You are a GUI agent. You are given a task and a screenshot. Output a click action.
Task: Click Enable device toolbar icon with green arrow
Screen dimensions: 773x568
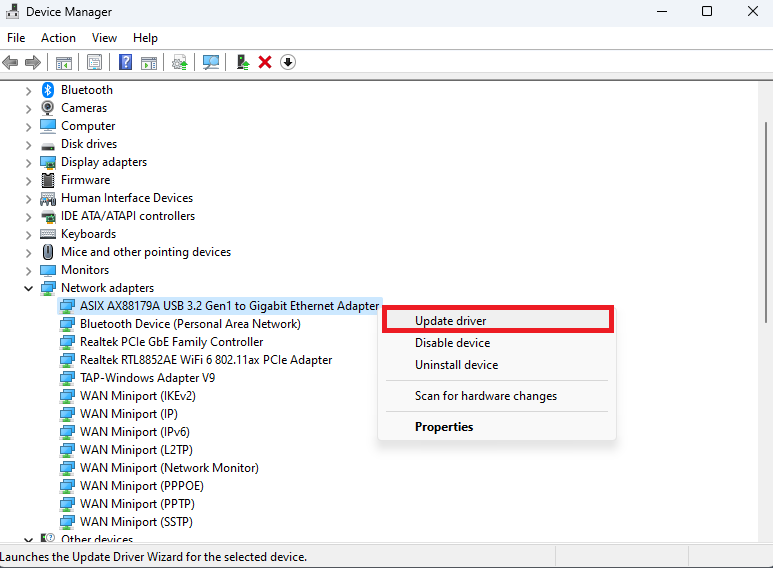click(243, 62)
